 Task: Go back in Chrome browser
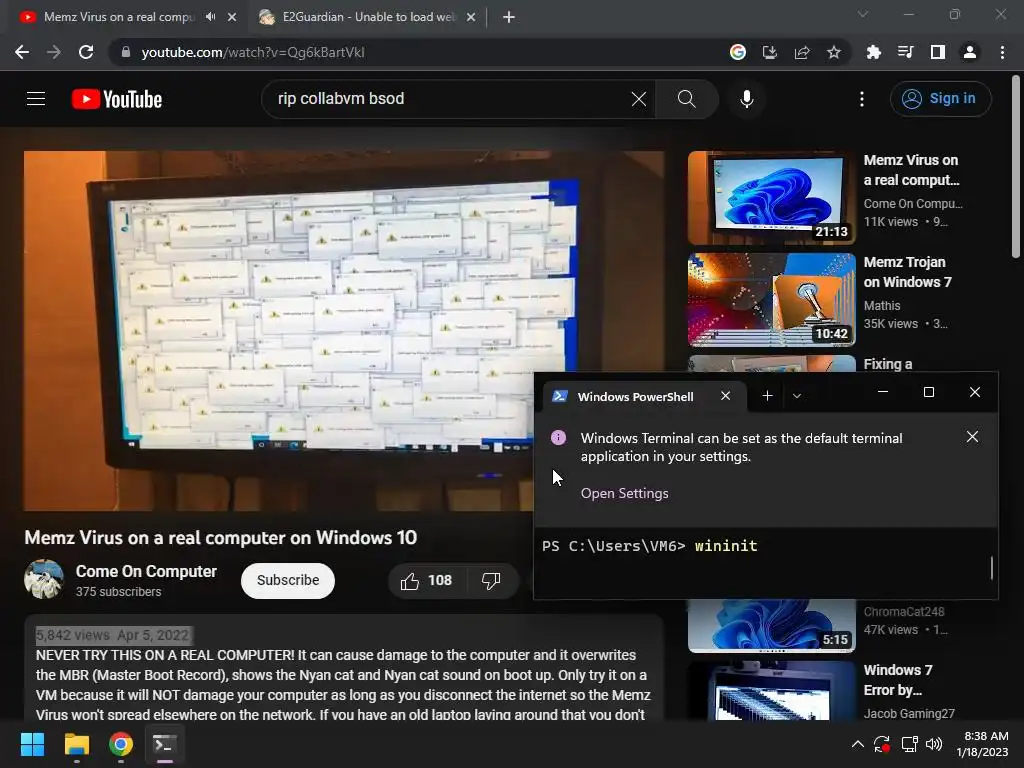click(x=22, y=52)
